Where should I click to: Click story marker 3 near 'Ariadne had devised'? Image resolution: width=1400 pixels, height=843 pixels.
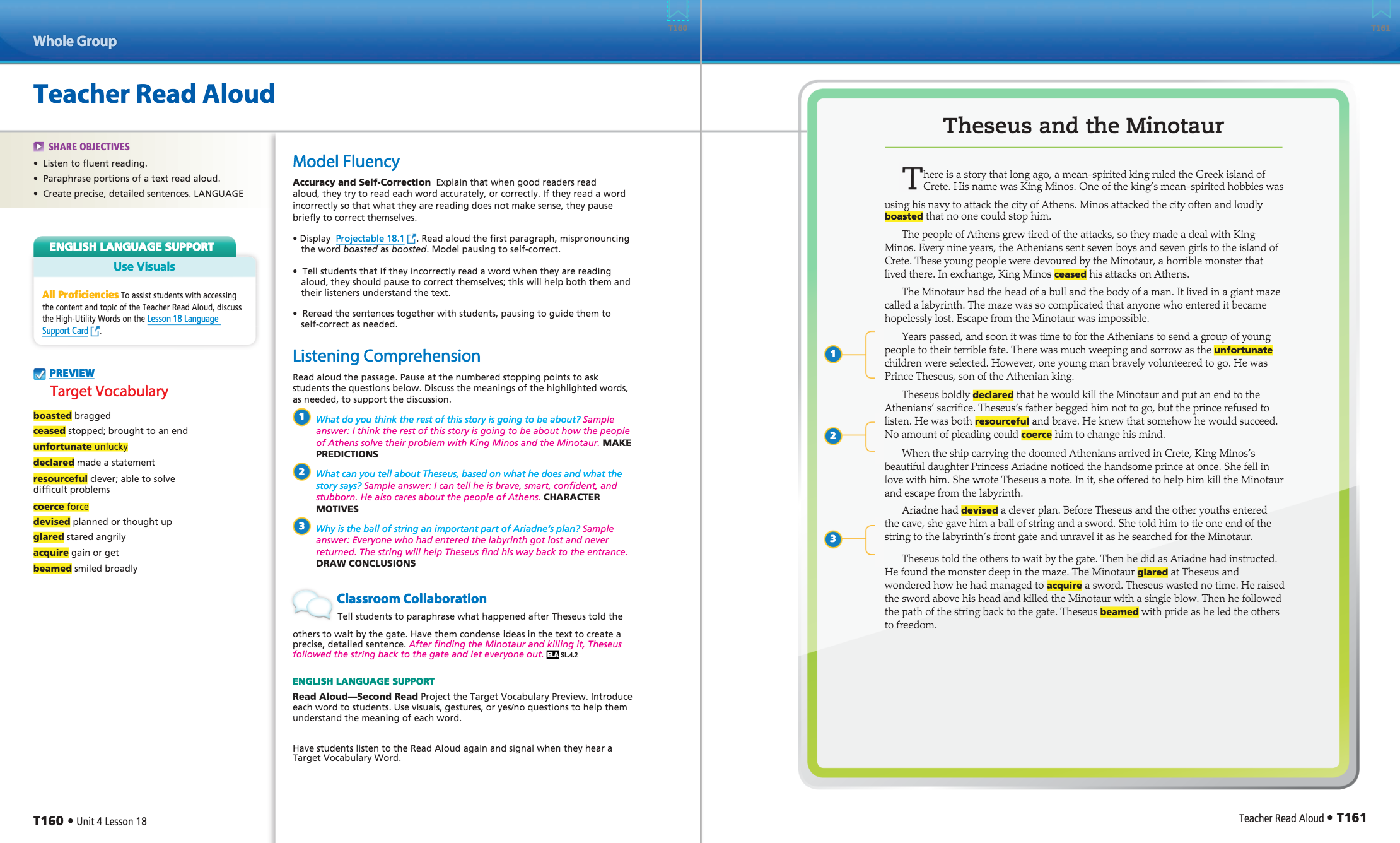click(x=833, y=539)
